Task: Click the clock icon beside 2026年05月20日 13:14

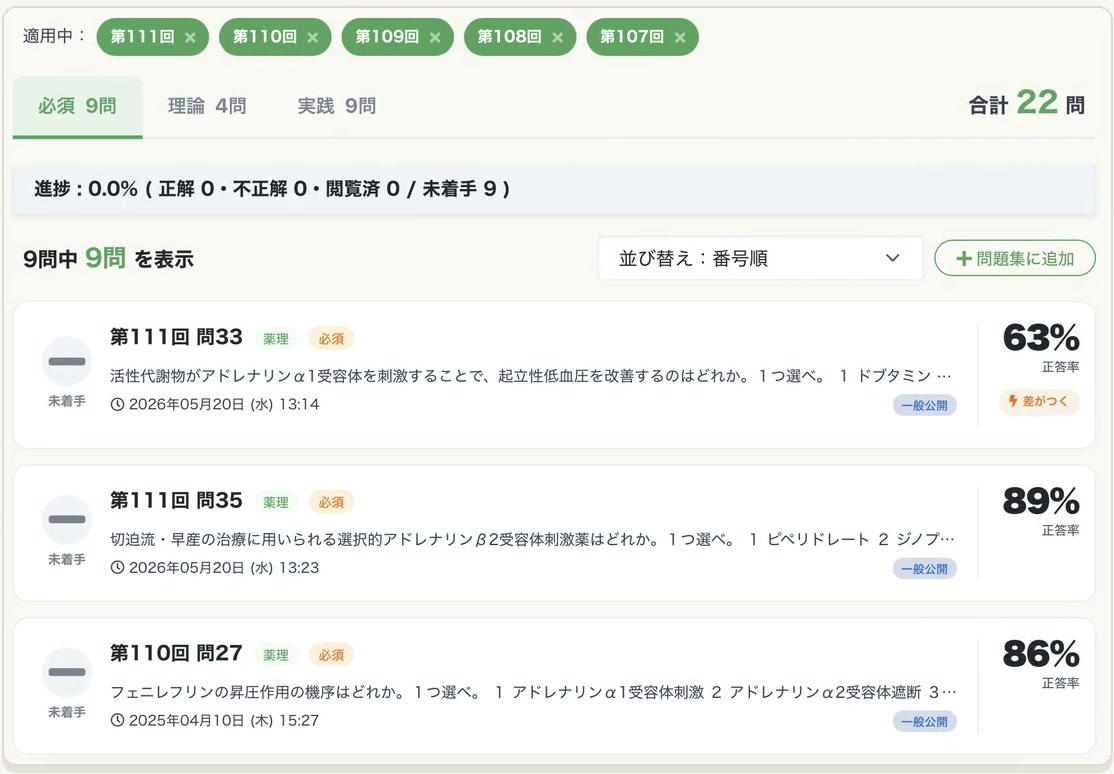Action: pyautogui.click(x=118, y=404)
